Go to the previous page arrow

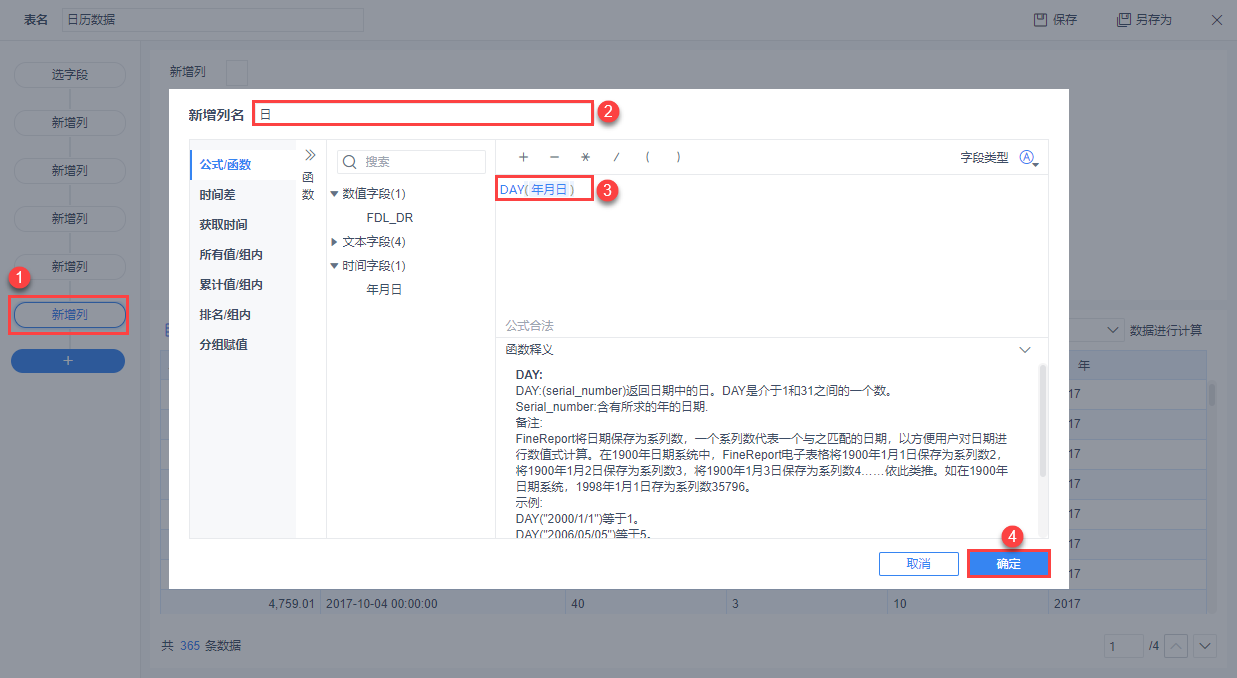click(x=1178, y=647)
